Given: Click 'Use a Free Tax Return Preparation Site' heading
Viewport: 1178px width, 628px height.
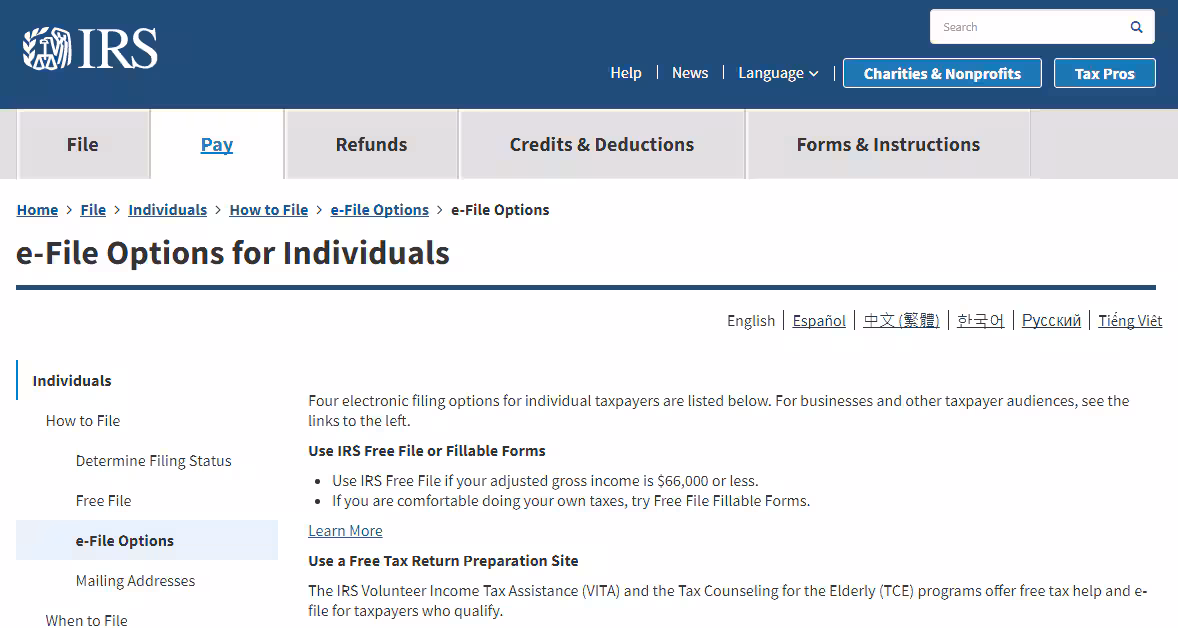Looking at the screenshot, I should (x=443, y=561).
